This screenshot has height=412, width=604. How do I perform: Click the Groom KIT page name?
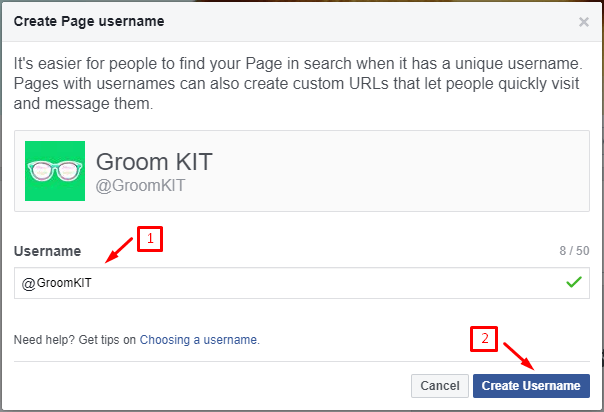click(154, 161)
